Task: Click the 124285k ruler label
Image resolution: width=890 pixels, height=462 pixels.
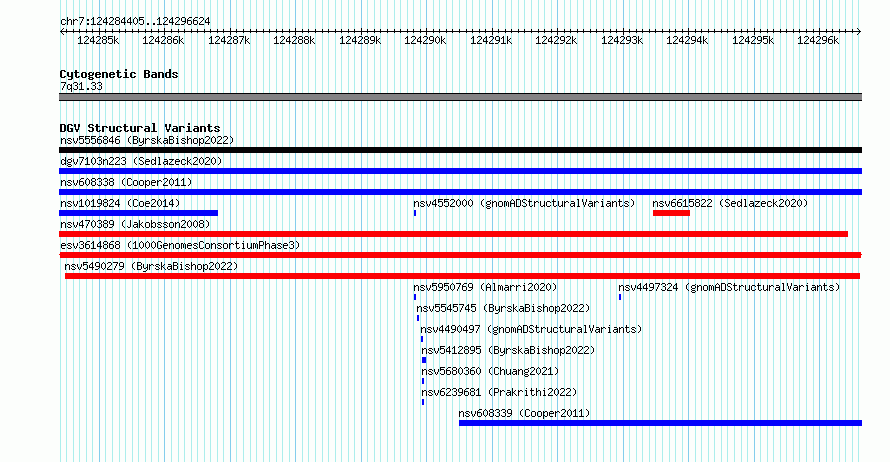Action: (98, 40)
